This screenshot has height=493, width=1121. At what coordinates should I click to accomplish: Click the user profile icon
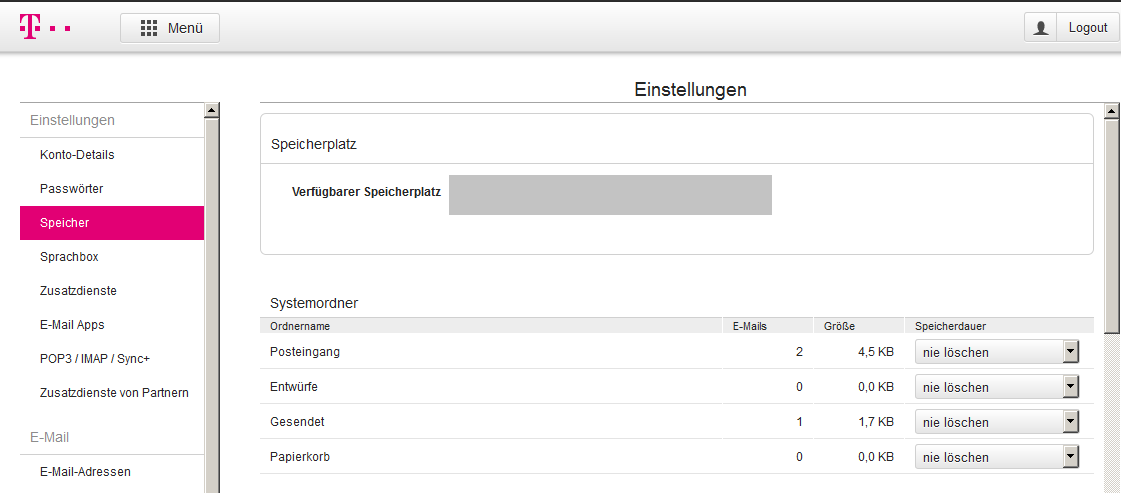(1041, 28)
